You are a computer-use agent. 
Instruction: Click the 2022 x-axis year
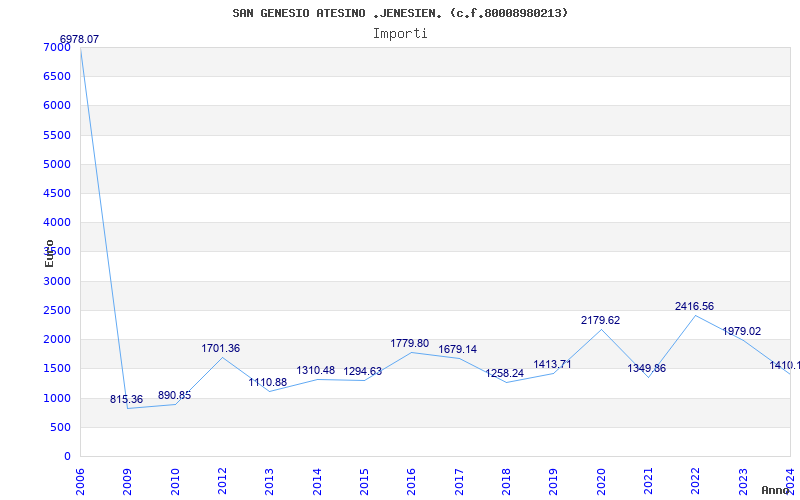tap(696, 481)
